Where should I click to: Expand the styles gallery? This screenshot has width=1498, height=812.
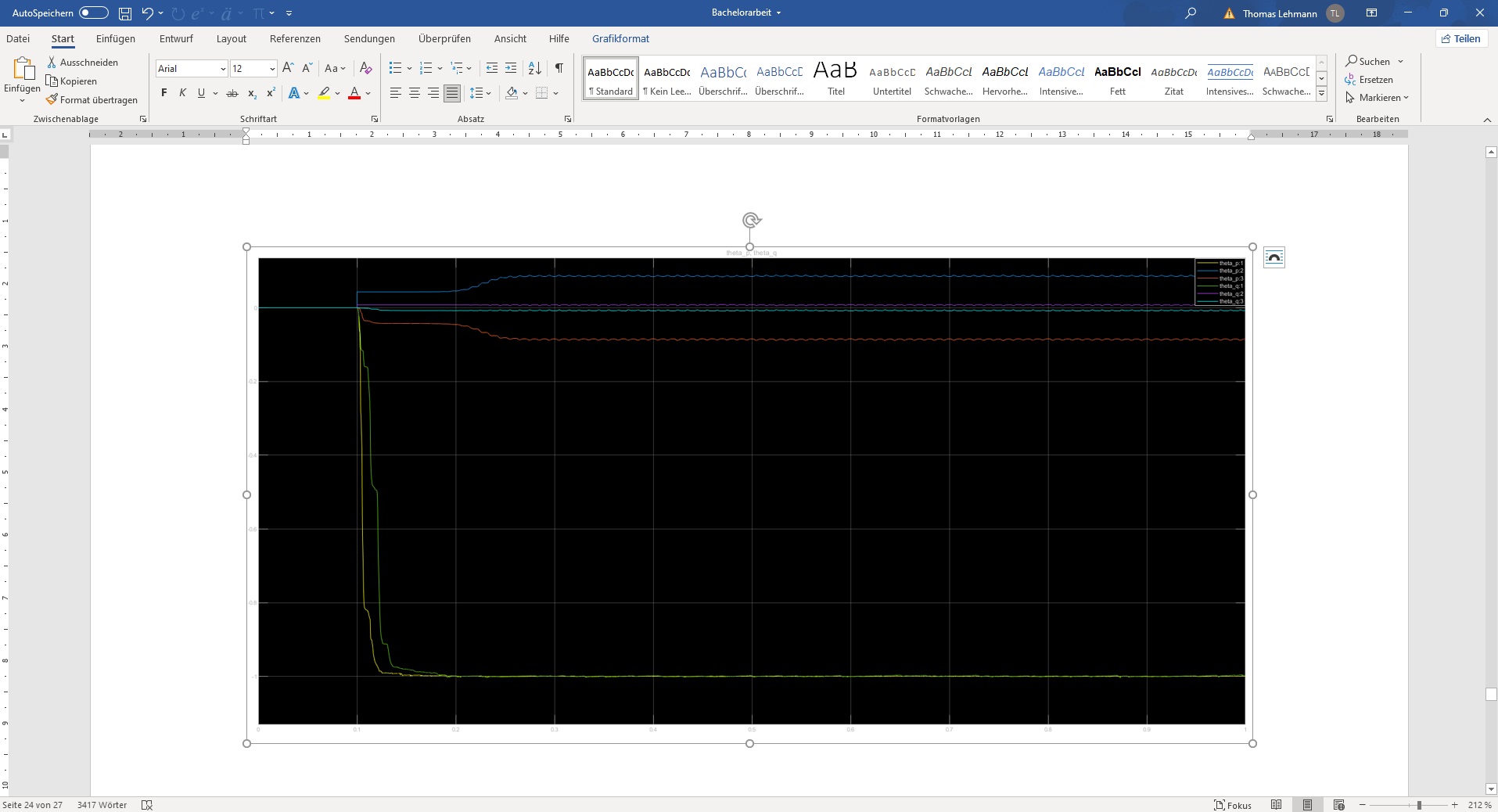point(1321,94)
